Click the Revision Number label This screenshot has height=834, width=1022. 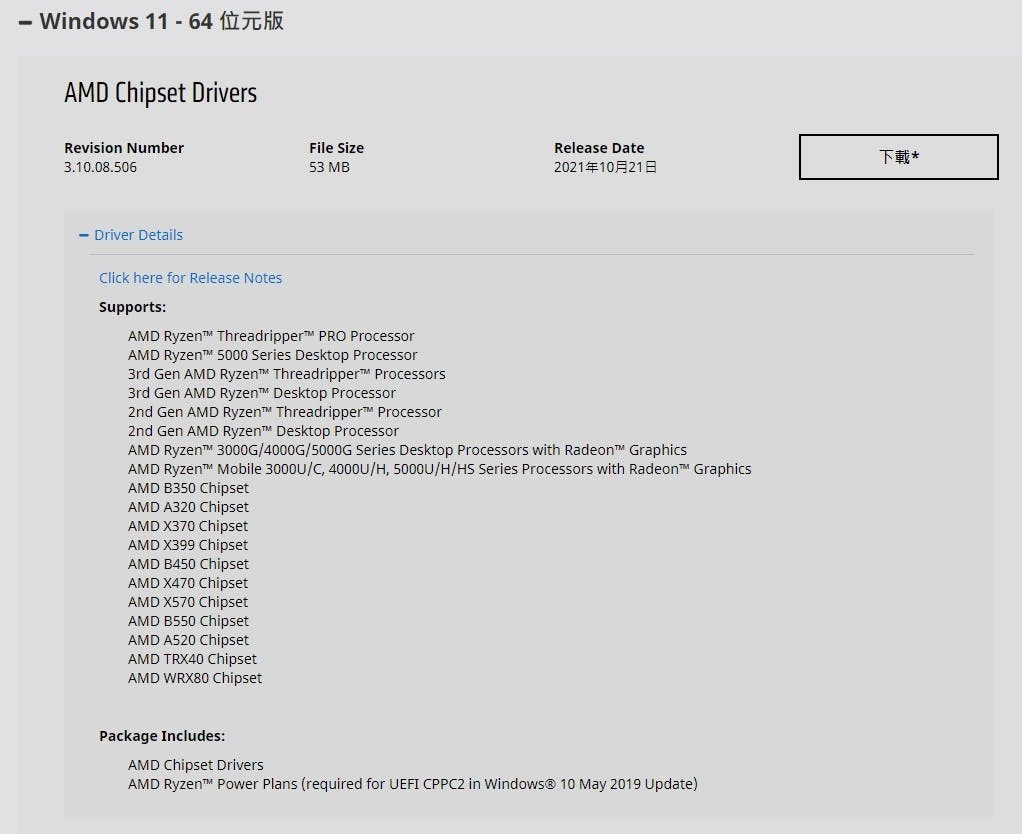point(124,148)
